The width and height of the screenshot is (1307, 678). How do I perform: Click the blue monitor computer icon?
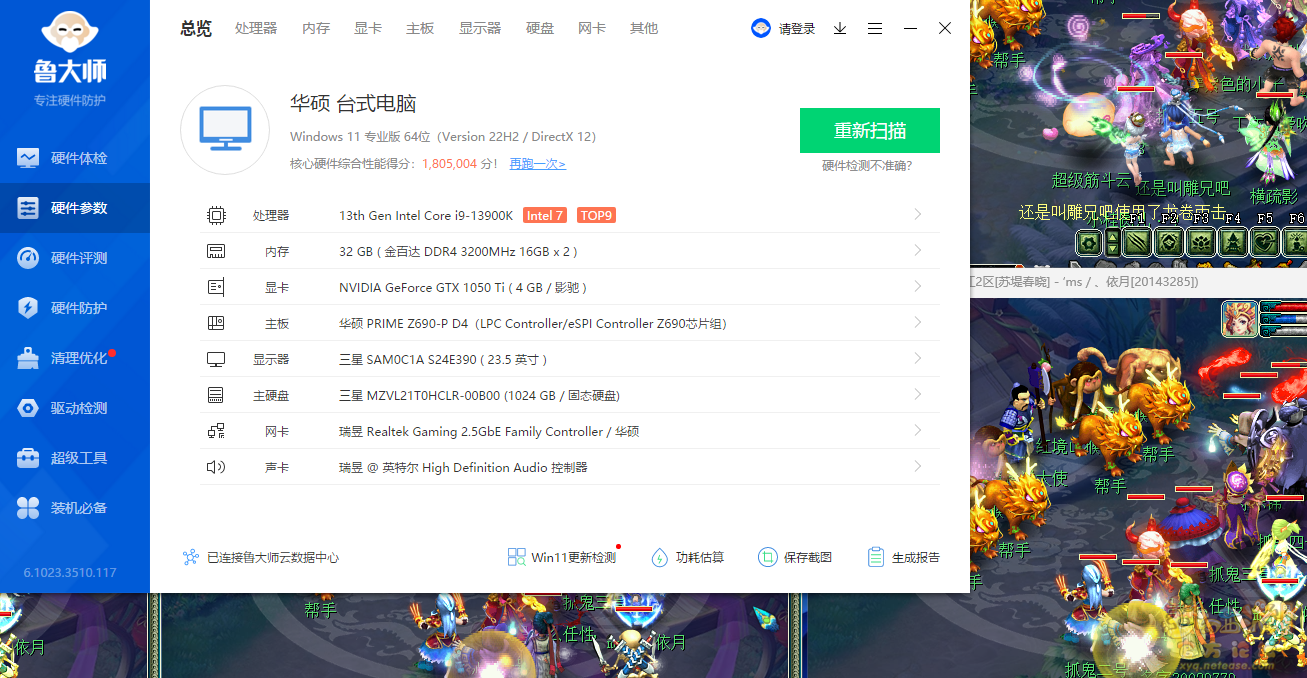tap(225, 130)
